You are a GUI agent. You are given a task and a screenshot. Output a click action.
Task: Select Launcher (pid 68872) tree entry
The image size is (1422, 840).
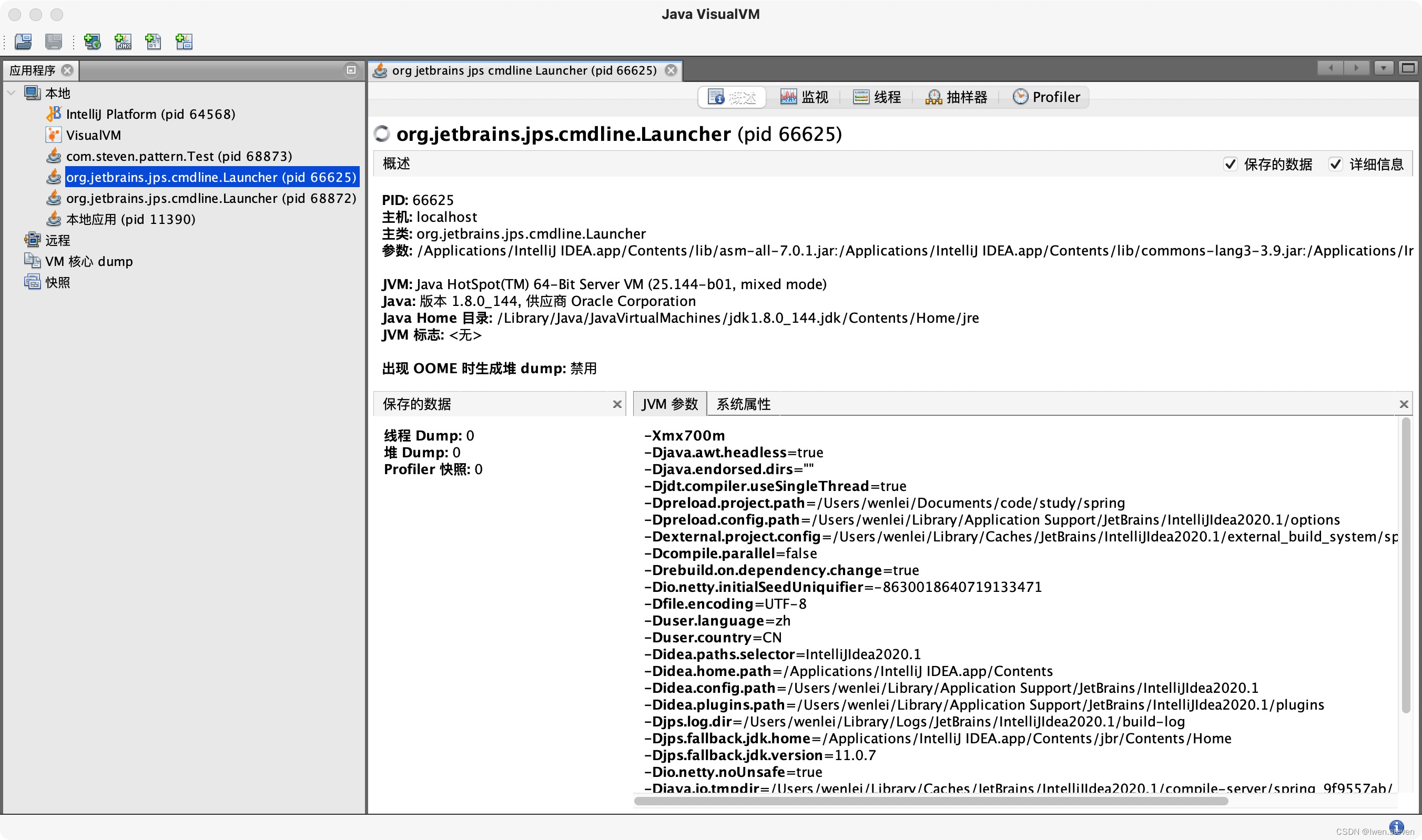[211, 198]
